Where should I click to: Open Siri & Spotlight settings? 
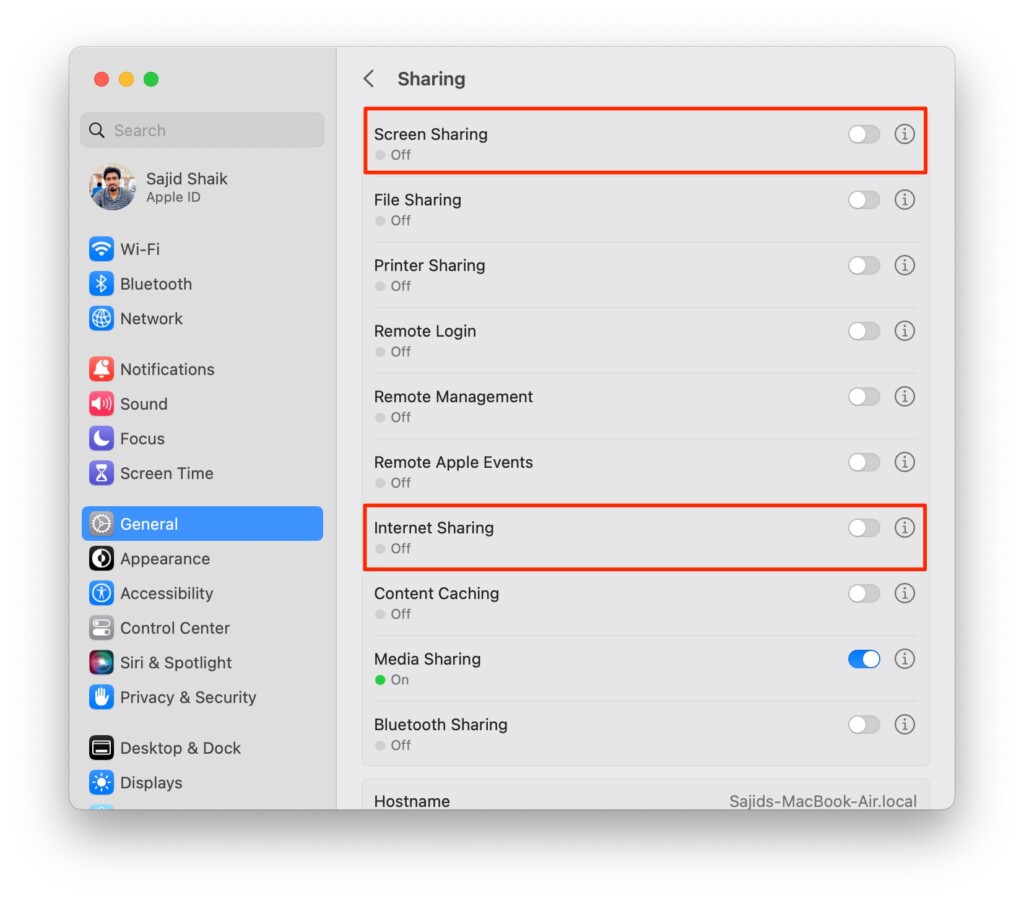[x=202, y=662]
